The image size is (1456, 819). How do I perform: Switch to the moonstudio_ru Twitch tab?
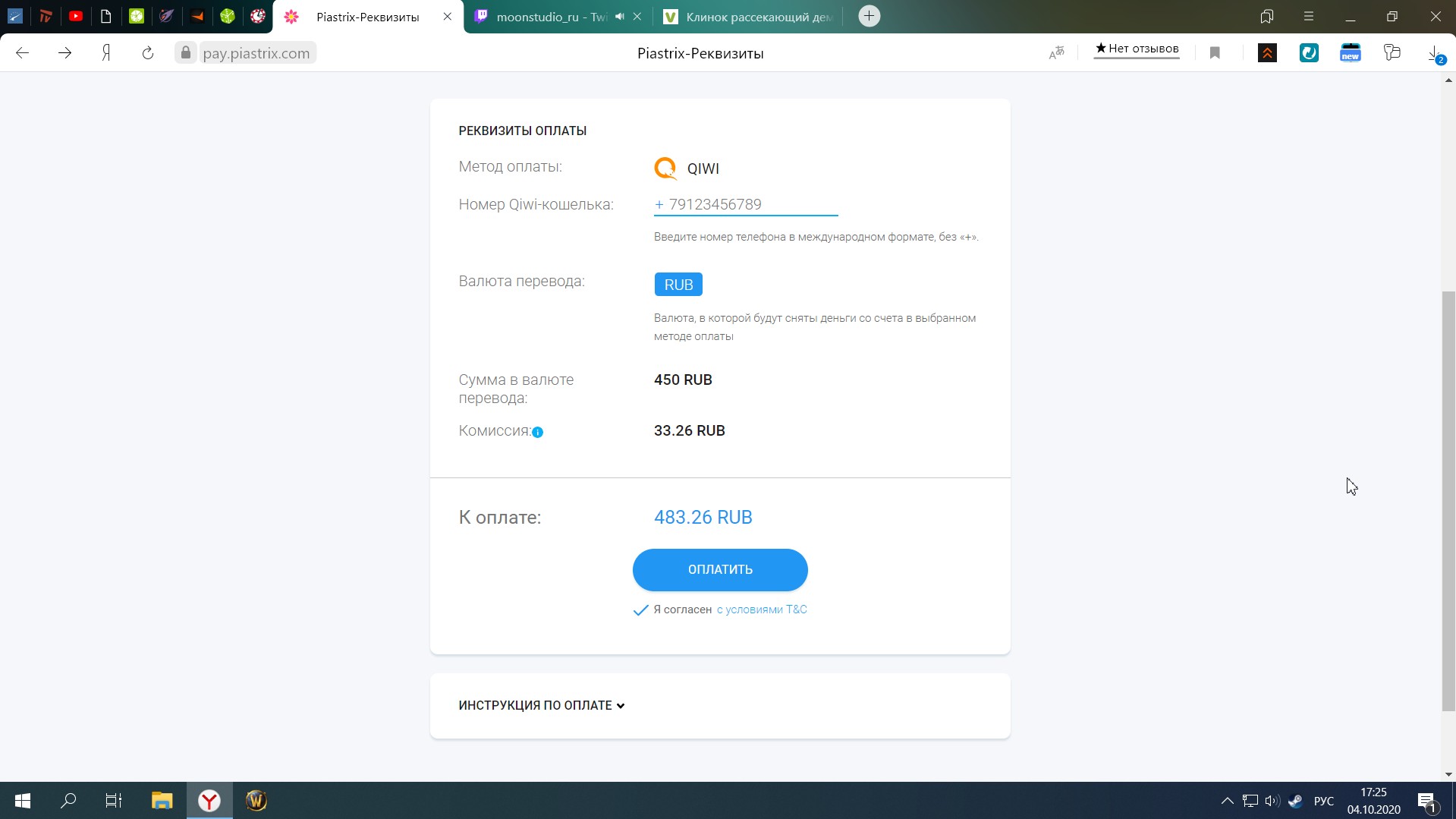click(552, 17)
